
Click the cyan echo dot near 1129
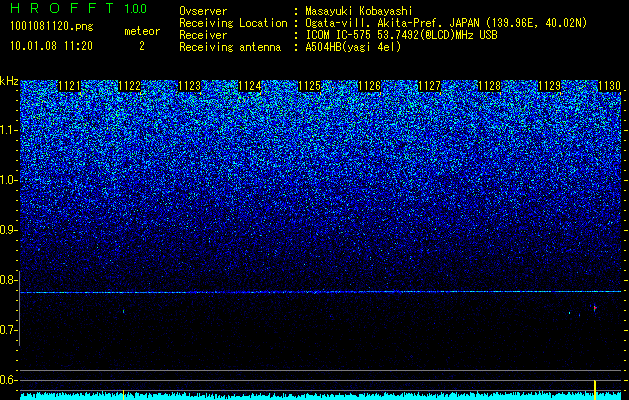pos(569,313)
